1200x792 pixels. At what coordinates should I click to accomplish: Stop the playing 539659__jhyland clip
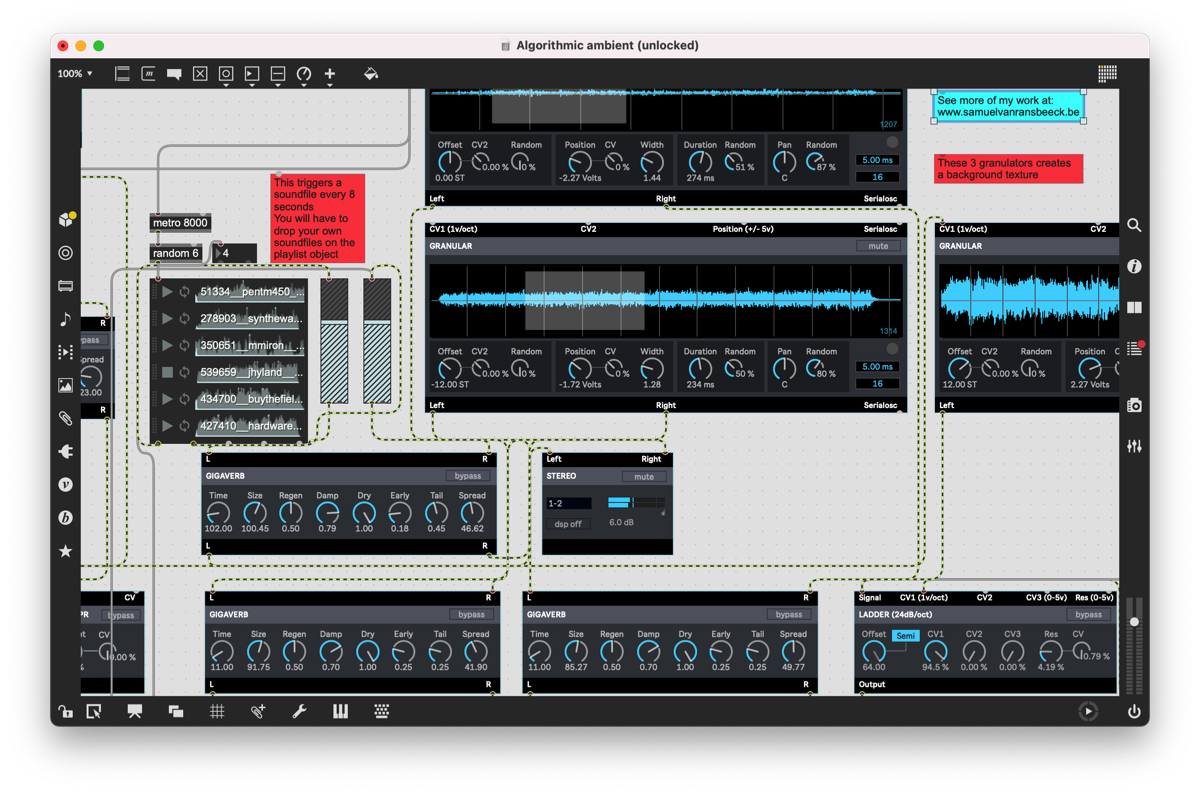(167, 372)
